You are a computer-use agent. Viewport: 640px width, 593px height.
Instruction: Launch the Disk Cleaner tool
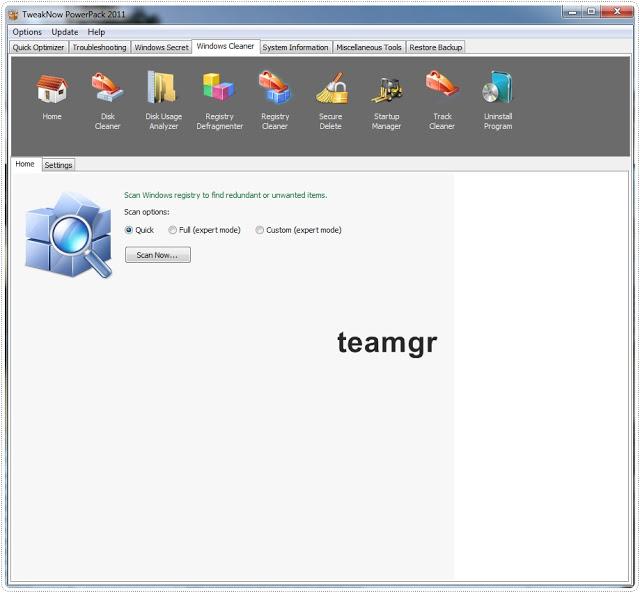(107, 100)
